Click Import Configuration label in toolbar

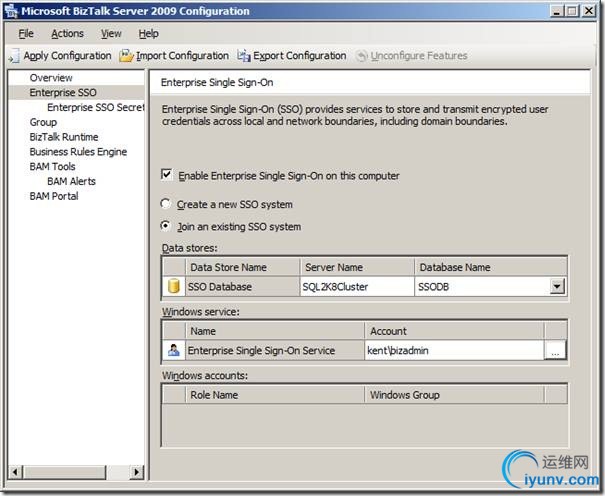(x=182, y=56)
